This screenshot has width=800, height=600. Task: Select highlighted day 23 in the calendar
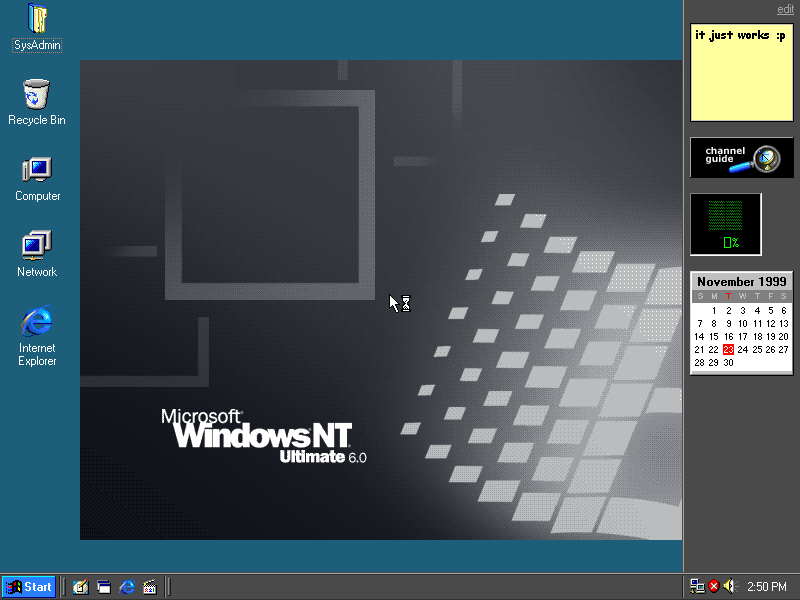tap(728, 349)
